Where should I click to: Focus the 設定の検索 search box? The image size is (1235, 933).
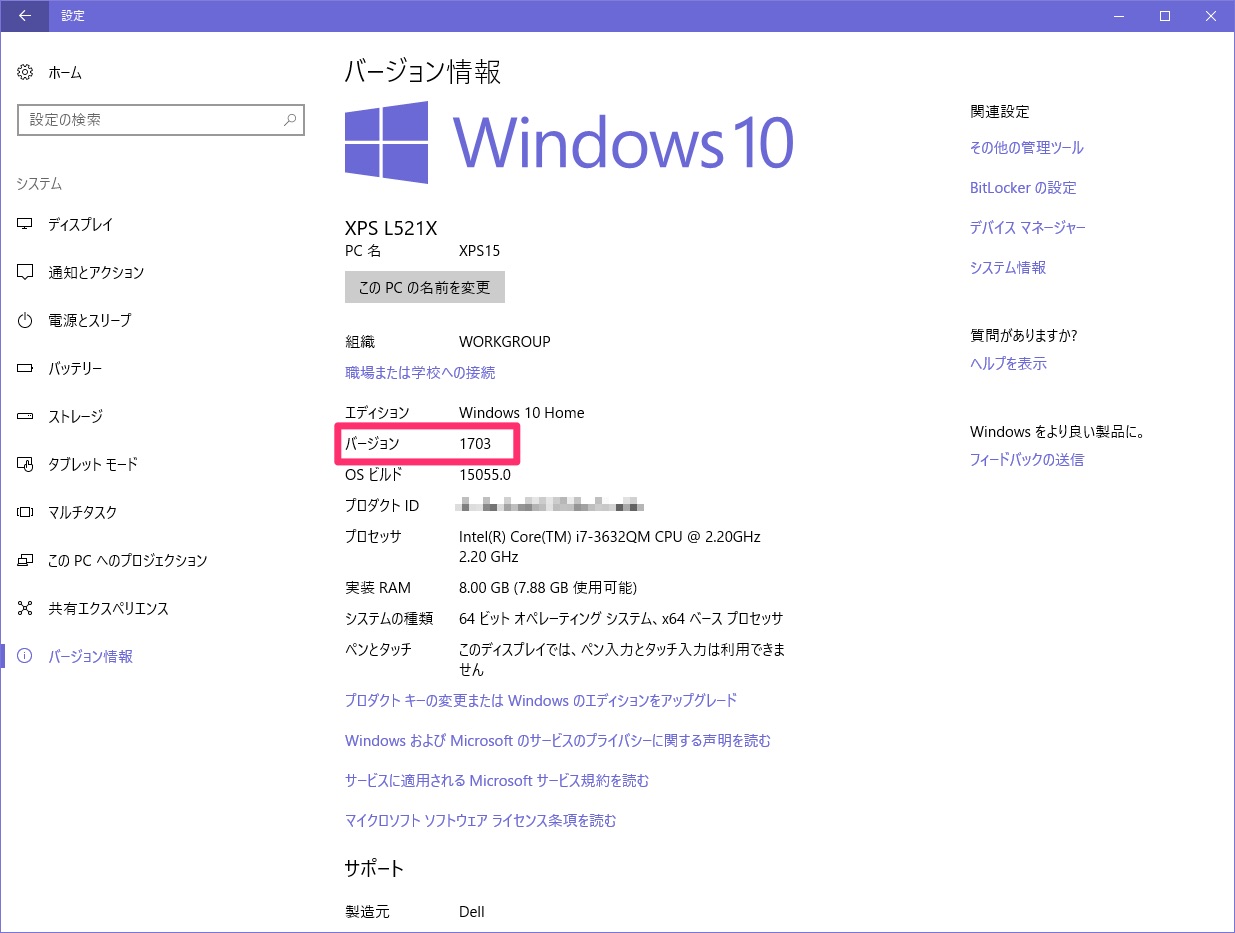coord(161,120)
